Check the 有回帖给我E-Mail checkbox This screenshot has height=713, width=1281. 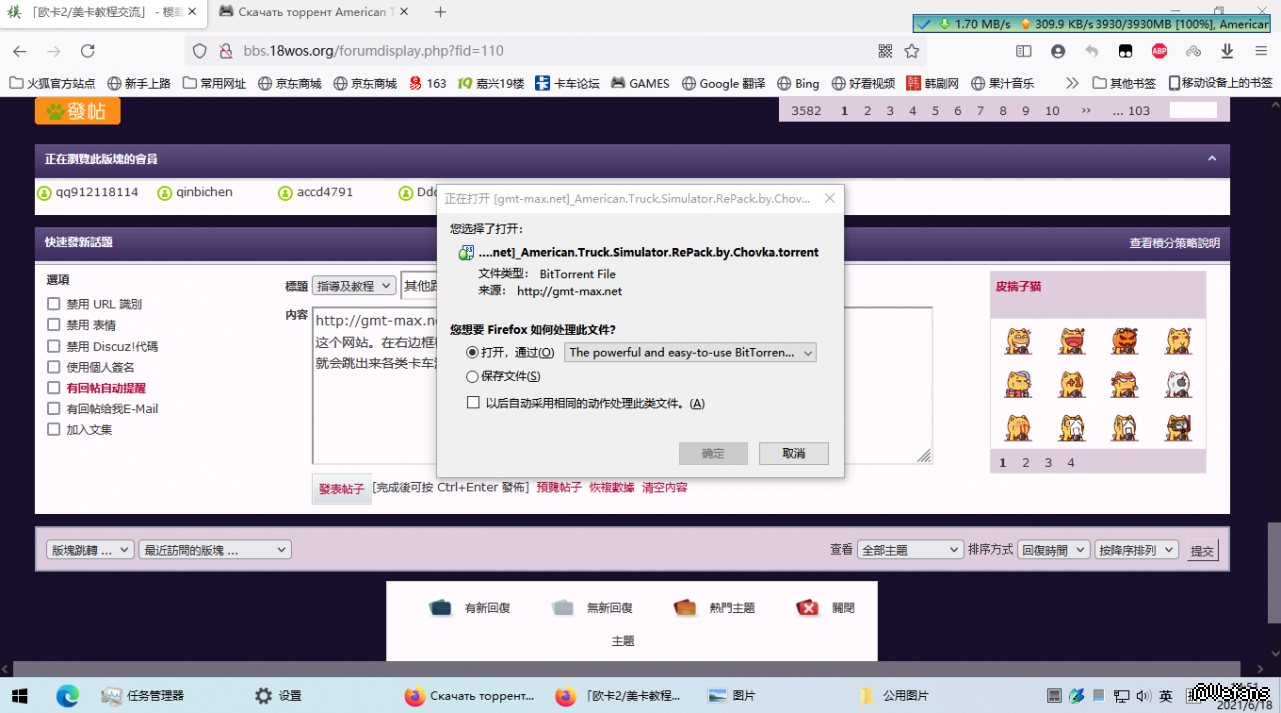[x=54, y=409]
